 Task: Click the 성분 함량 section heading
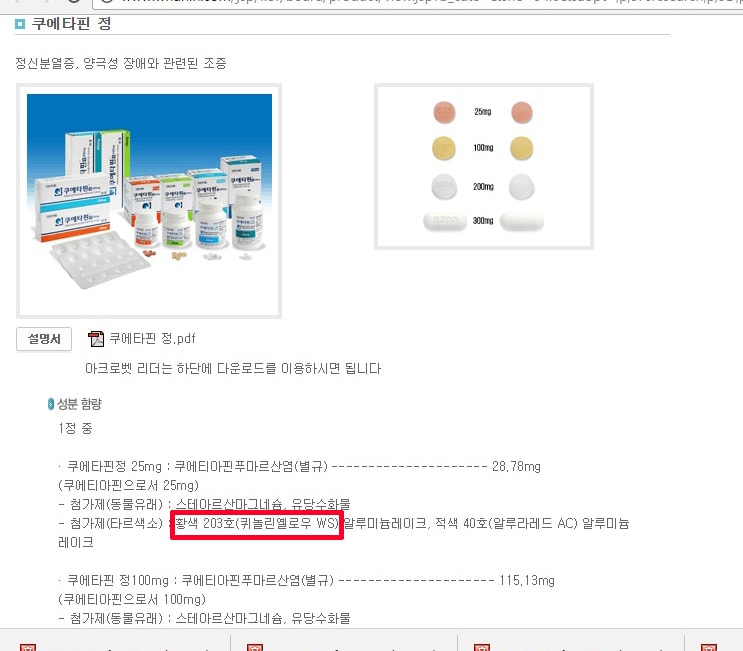[x=79, y=404]
